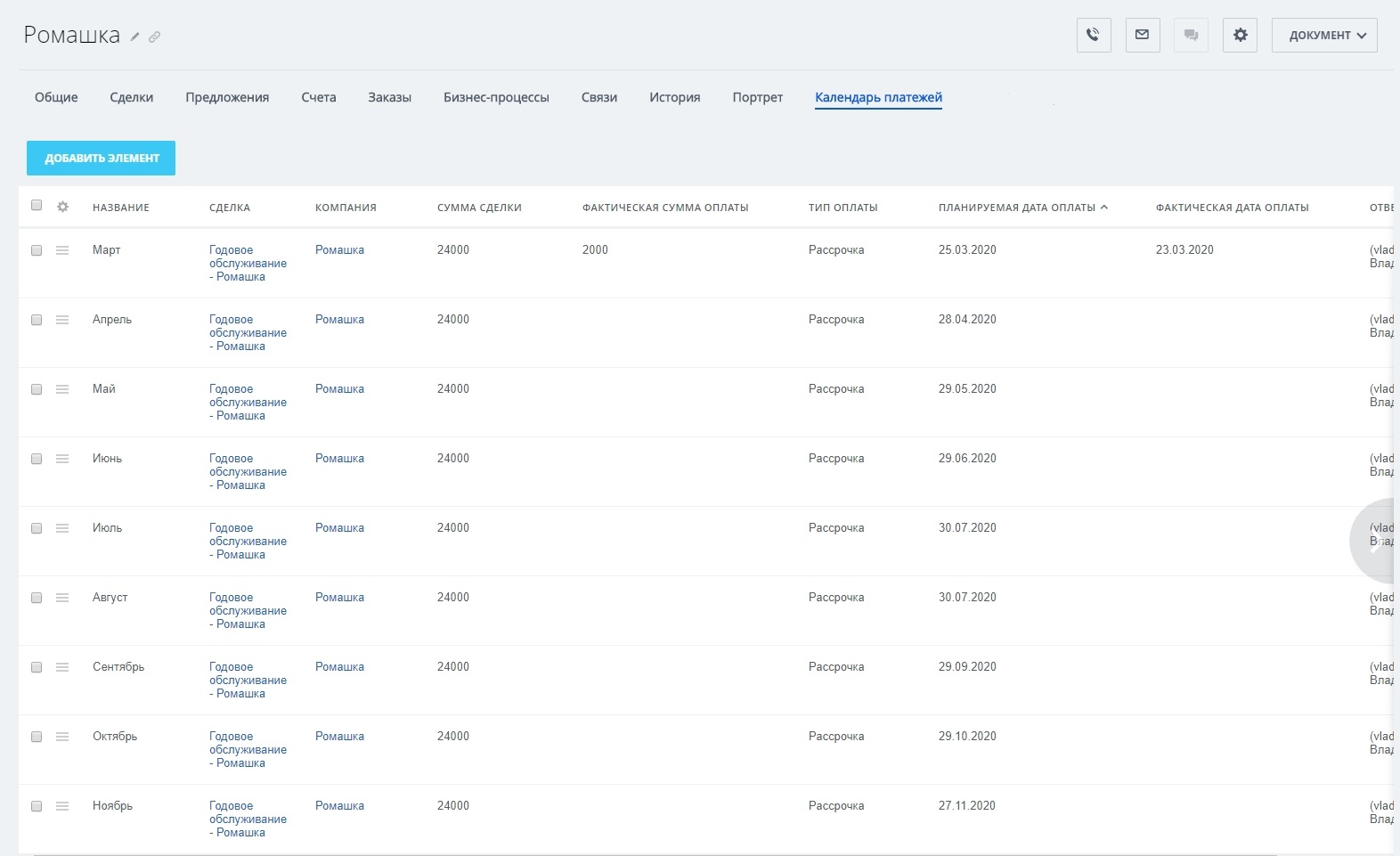The height and width of the screenshot is (856, 1400).
Task: Click the phone call icon button
Action: (1093, 36)
